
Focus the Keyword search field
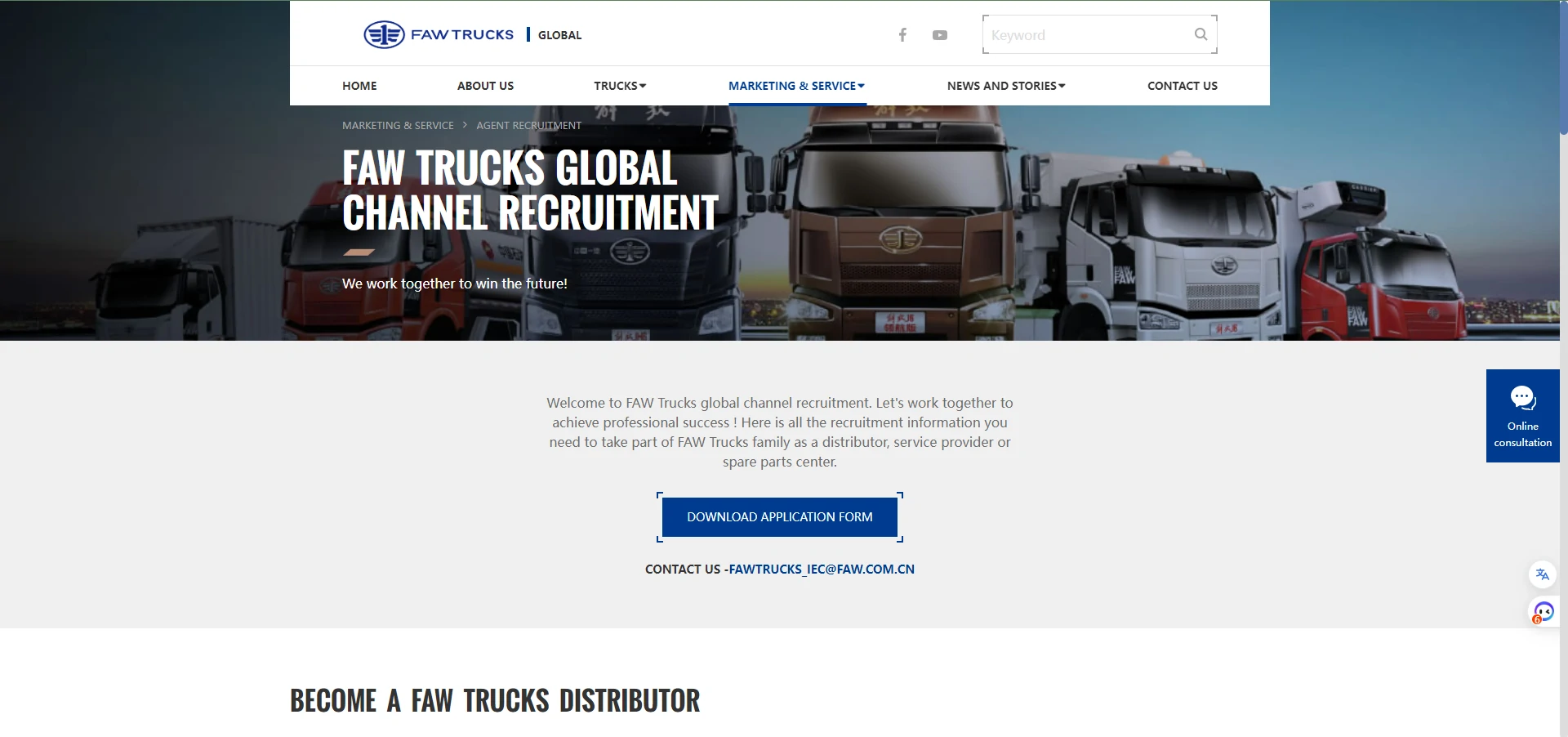coord(1099,34)
